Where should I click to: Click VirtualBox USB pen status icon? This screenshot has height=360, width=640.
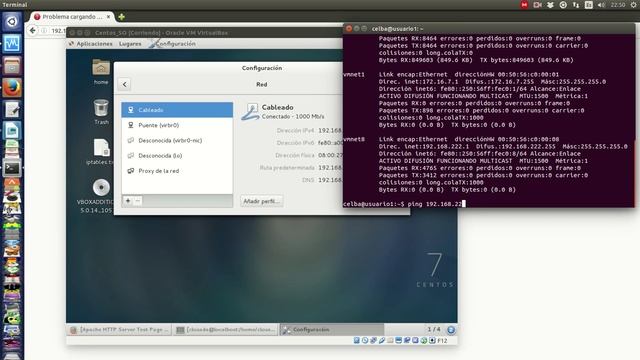[382, 340]
